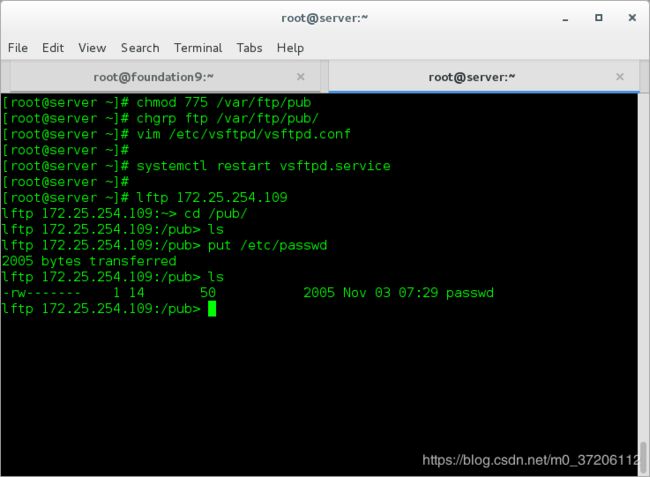
Task: Click the chmod 775 /var/ftp/pub command line
Action: [157, 102]
